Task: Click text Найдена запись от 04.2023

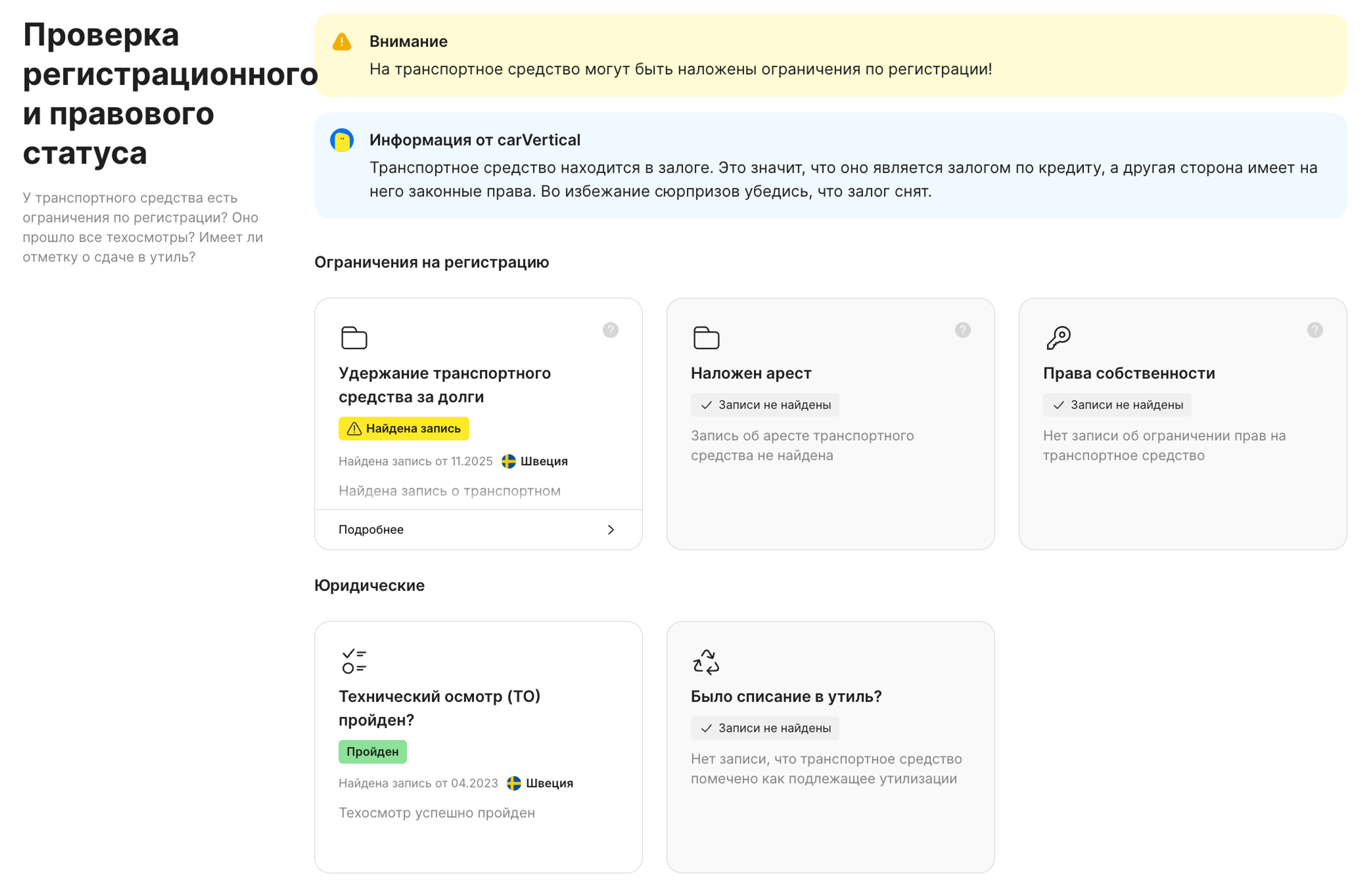Action: pos(418,783)
